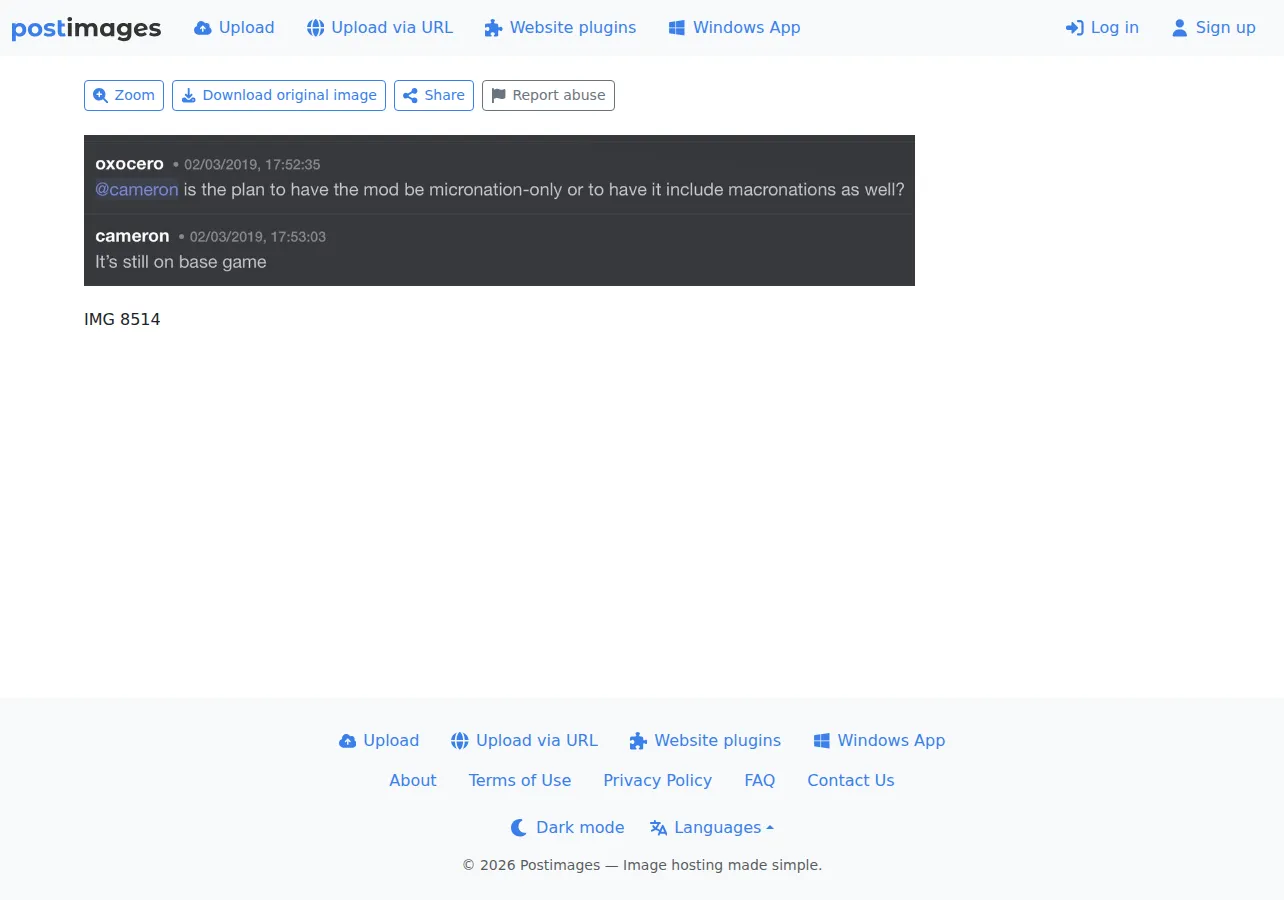
Task: Click the puzzle piece Website plugins icon
Action: 493,28
